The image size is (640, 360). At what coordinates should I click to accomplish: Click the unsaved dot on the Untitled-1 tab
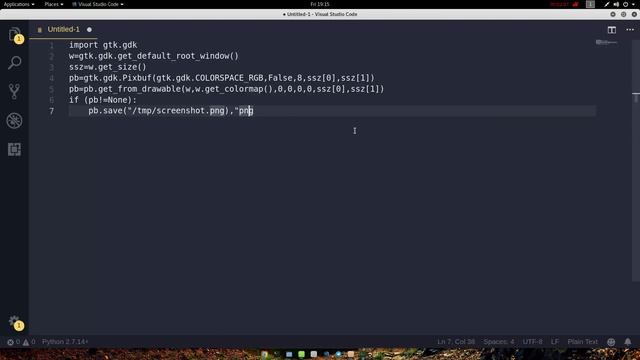click(89, 29)
